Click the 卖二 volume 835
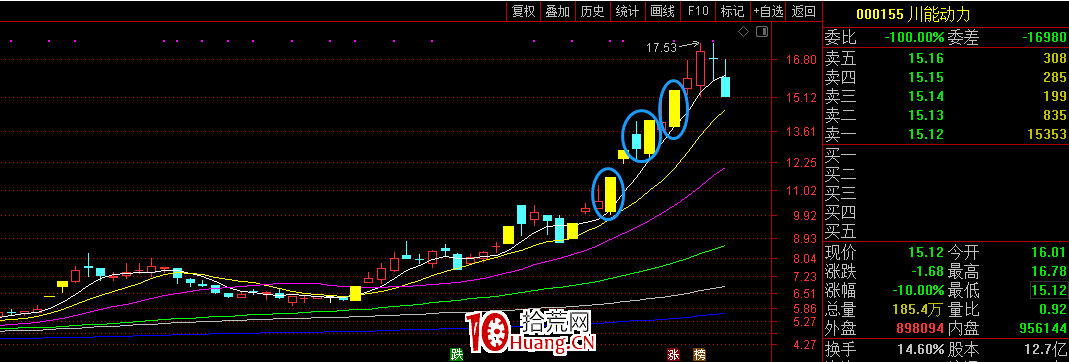 1054,116
